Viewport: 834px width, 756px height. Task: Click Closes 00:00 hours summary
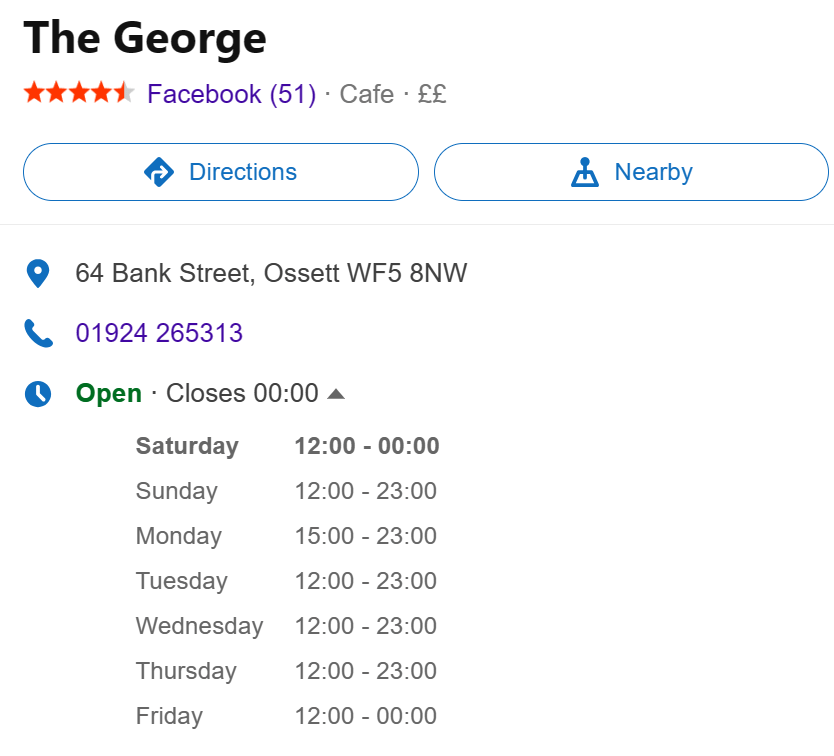click(242, 393)
